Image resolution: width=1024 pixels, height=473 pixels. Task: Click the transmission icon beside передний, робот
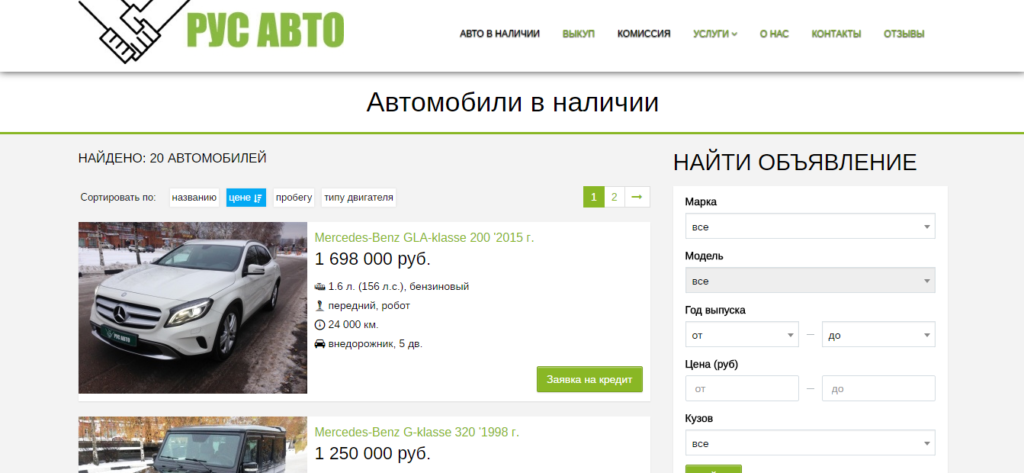click(x=320, y=306)
